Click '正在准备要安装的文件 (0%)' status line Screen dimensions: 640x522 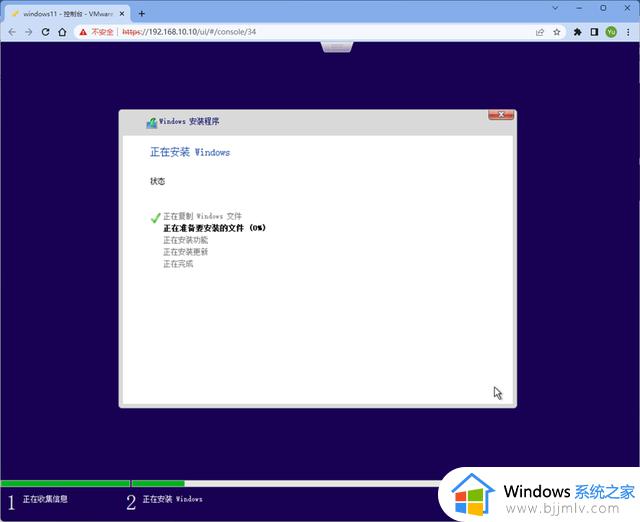click(214, 228)
